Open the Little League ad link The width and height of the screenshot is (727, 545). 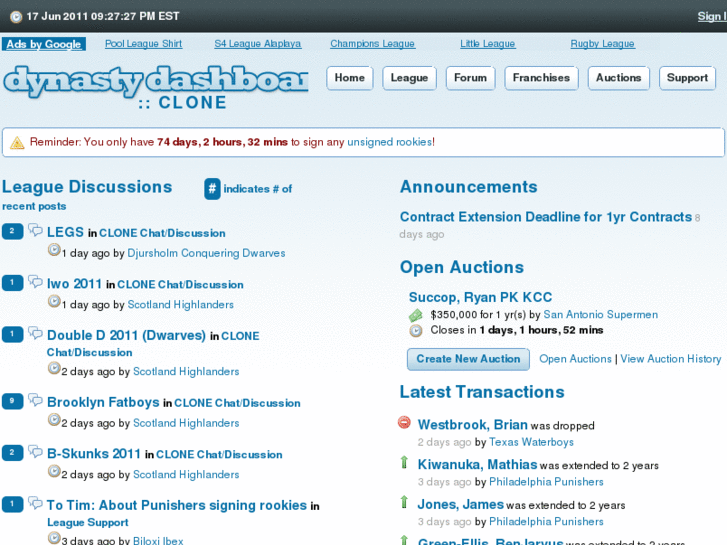488,44
